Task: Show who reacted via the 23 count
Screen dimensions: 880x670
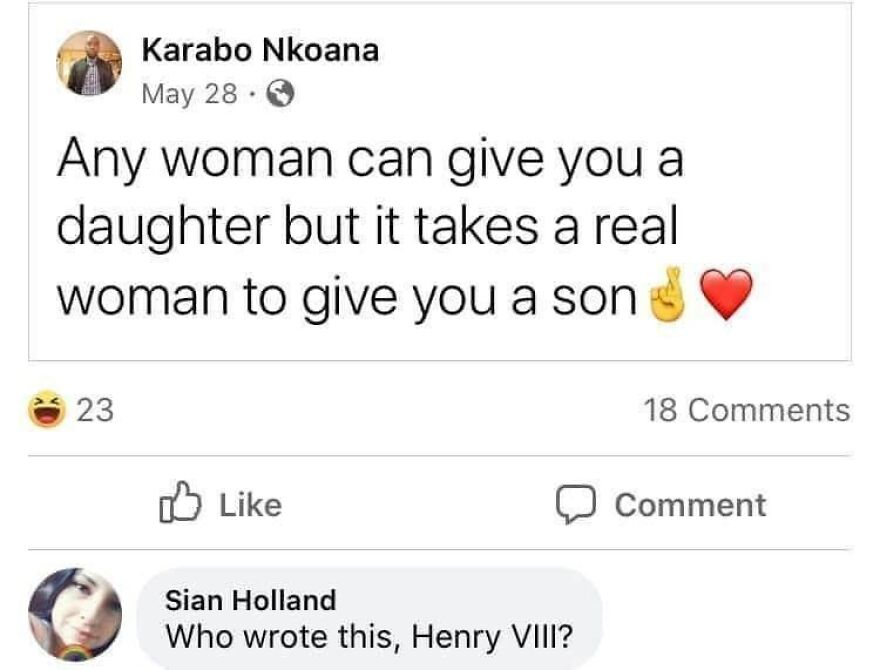Action: (x=96, y=410)
